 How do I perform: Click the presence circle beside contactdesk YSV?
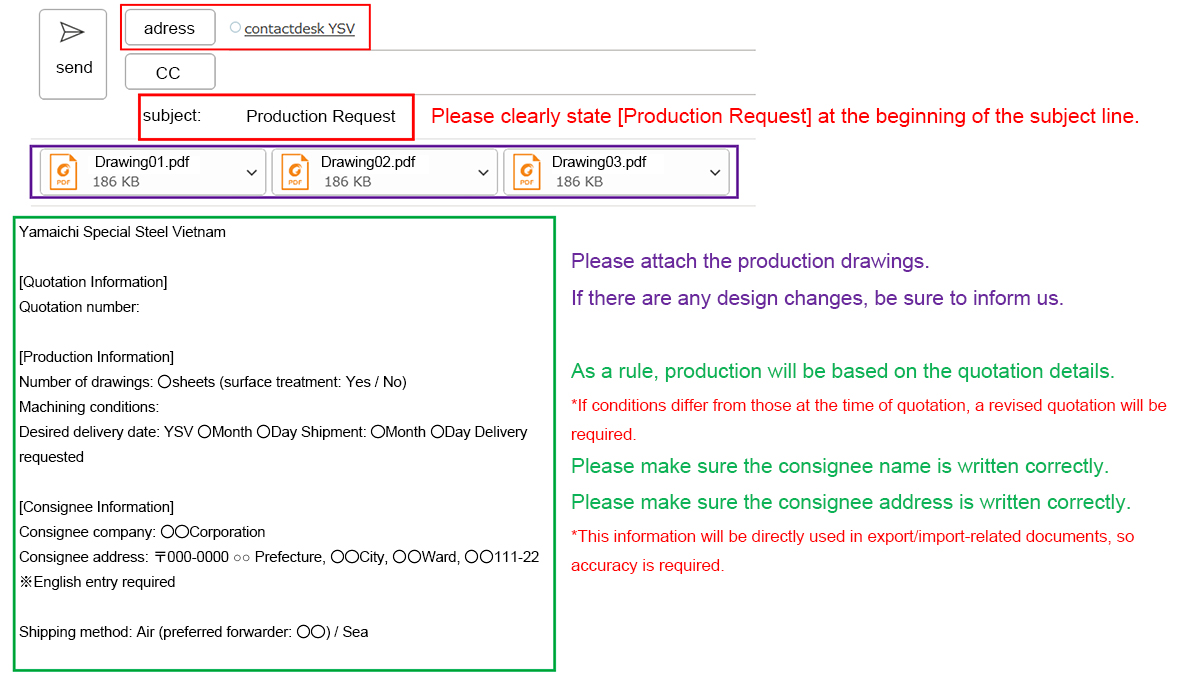235,28
